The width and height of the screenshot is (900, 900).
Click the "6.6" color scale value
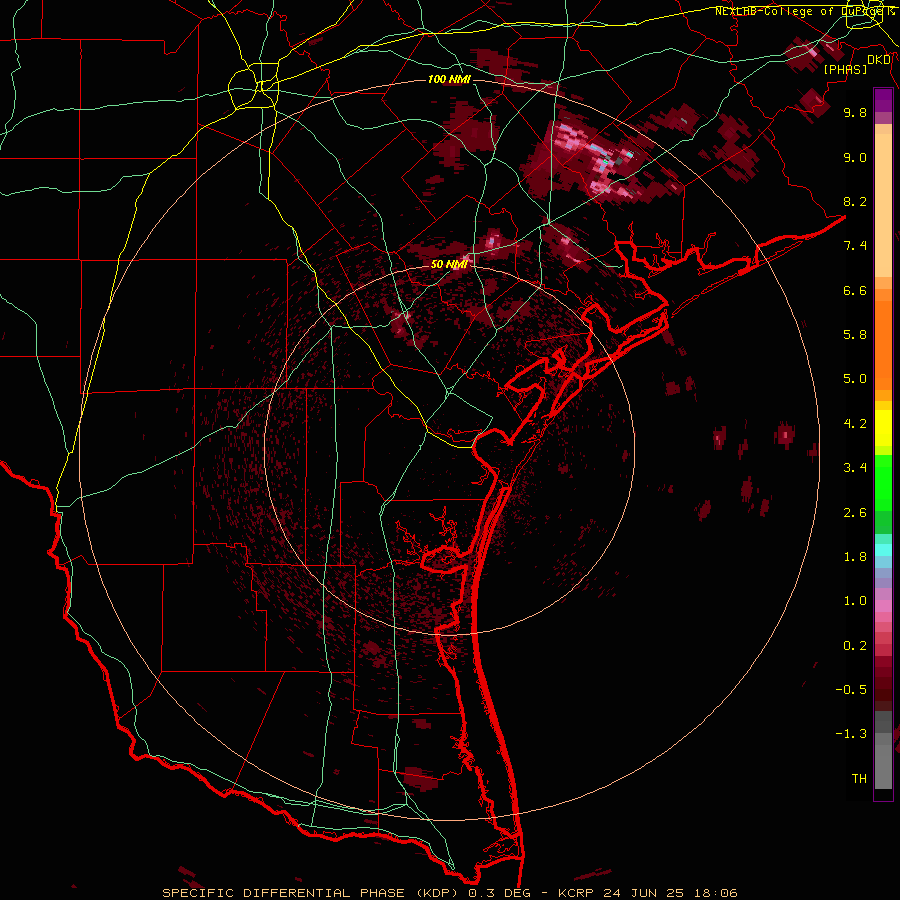[855, 290]
